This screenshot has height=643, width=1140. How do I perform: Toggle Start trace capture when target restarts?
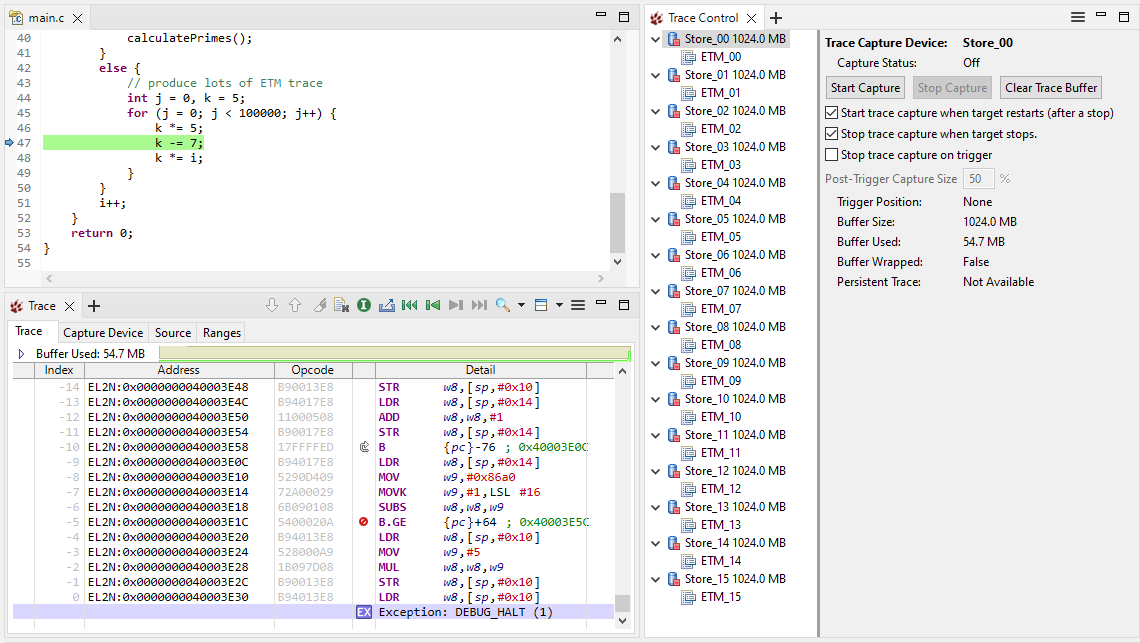[832, 113]
